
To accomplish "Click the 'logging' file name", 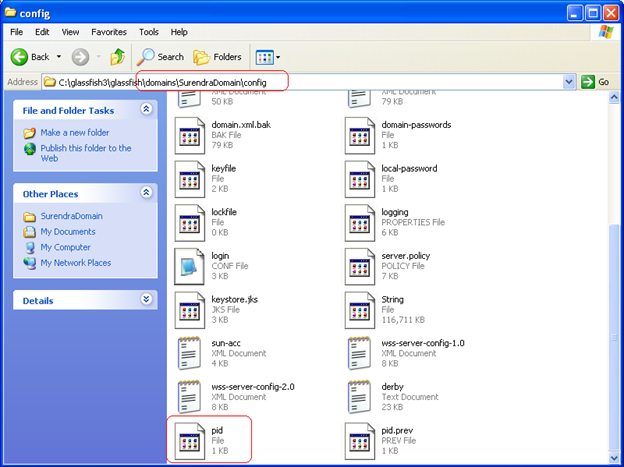I will 395,212.
